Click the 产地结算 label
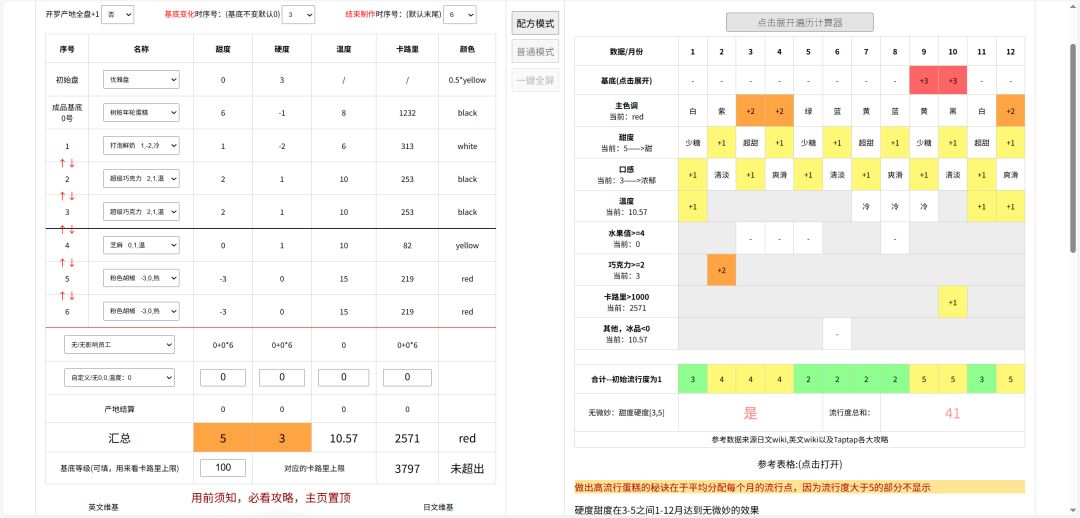 click(120, 409)
